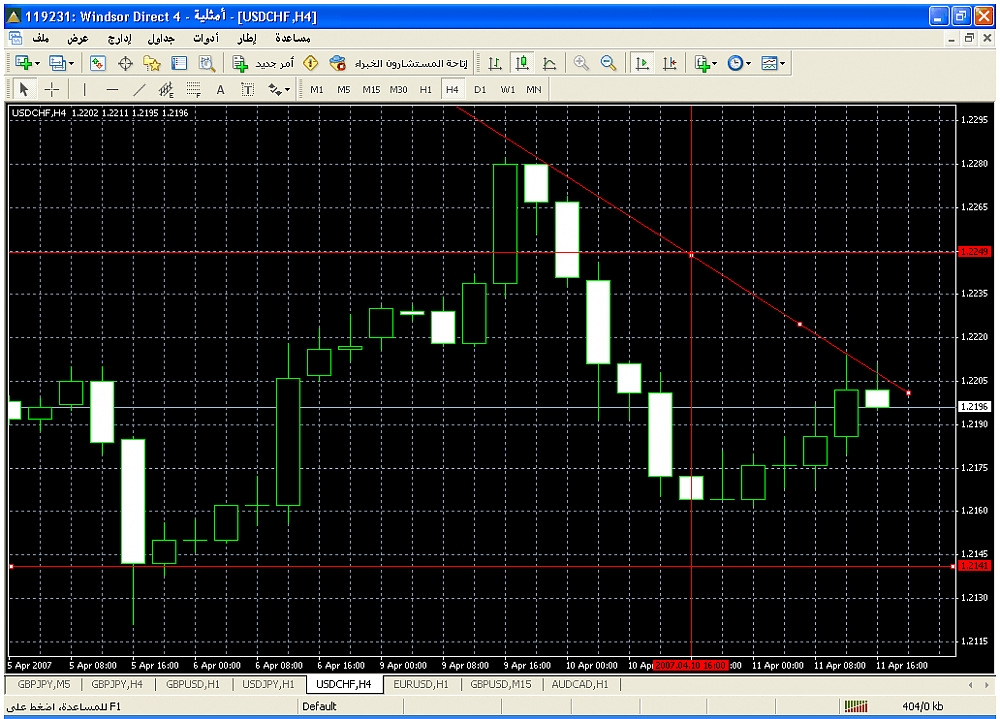
Task: Select the text label tool
Action: [221, 89]
